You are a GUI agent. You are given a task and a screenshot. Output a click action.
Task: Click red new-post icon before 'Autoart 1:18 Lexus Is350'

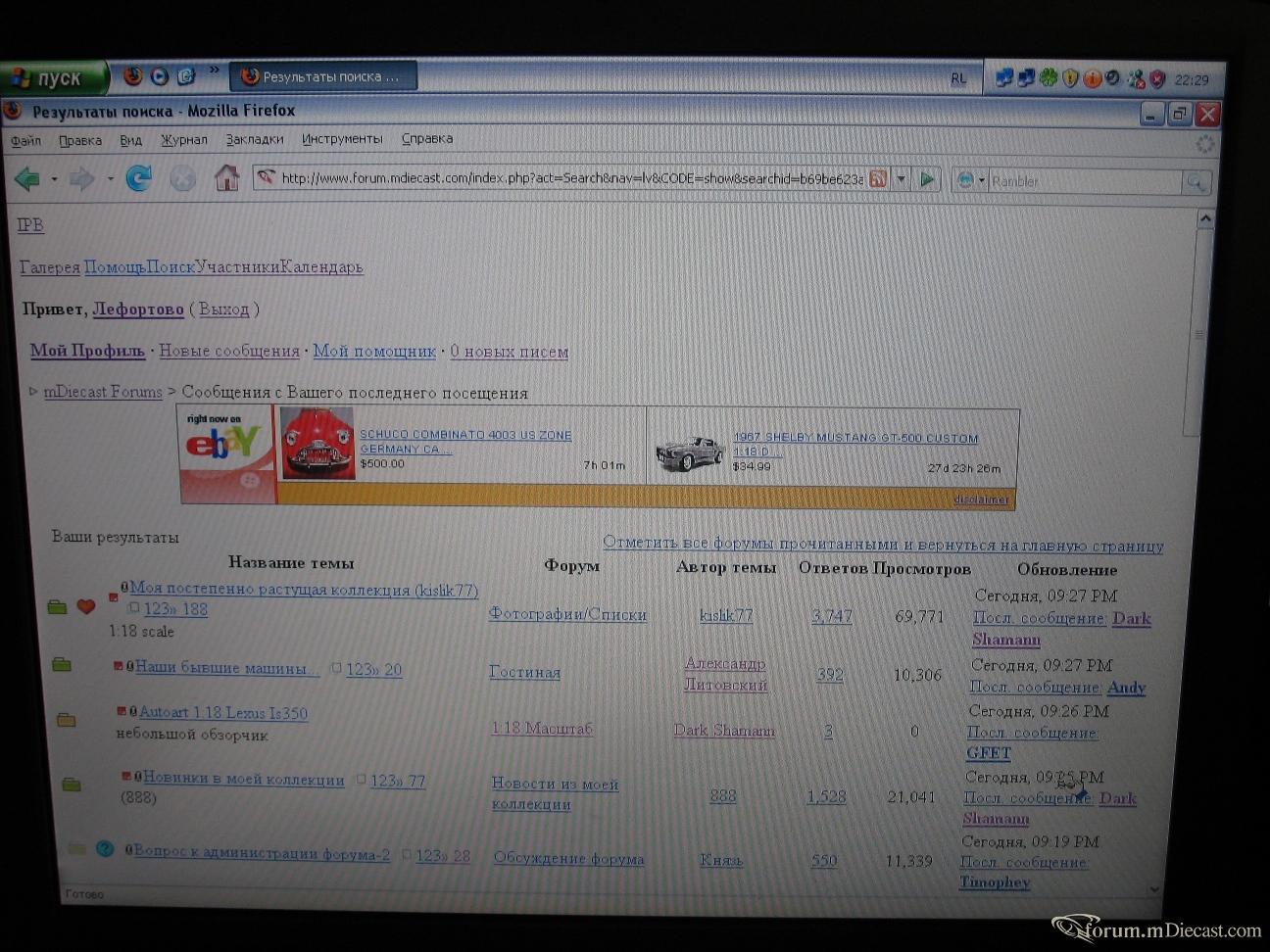click(122, 711)
